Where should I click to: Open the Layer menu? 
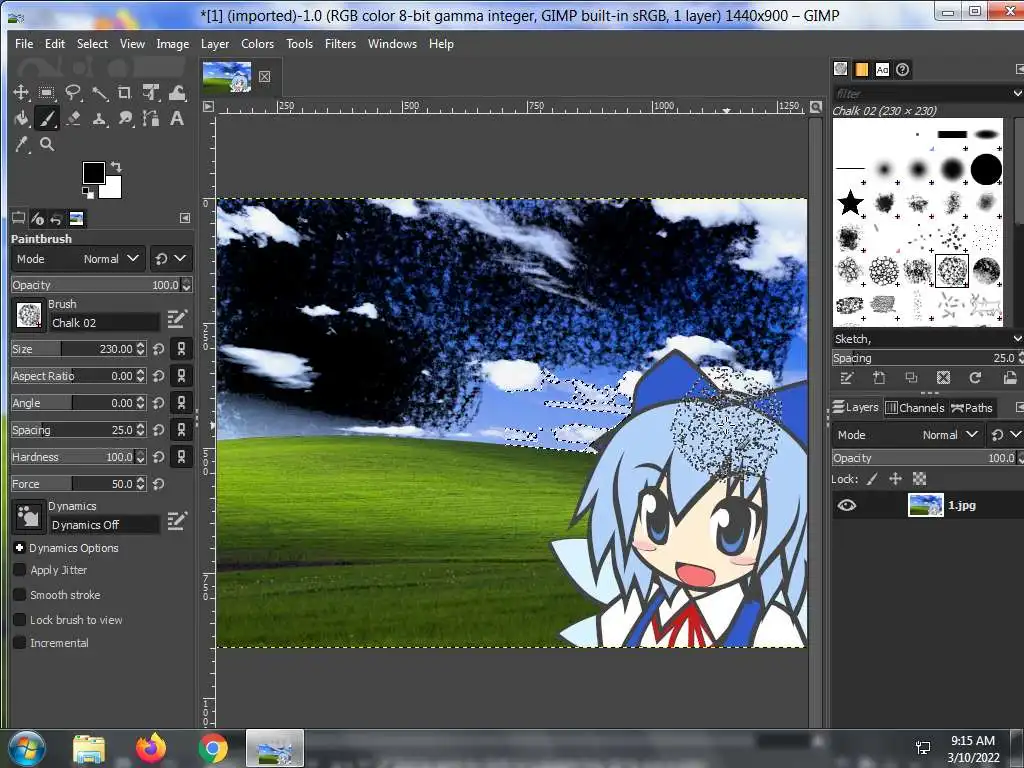click(215, 44)
